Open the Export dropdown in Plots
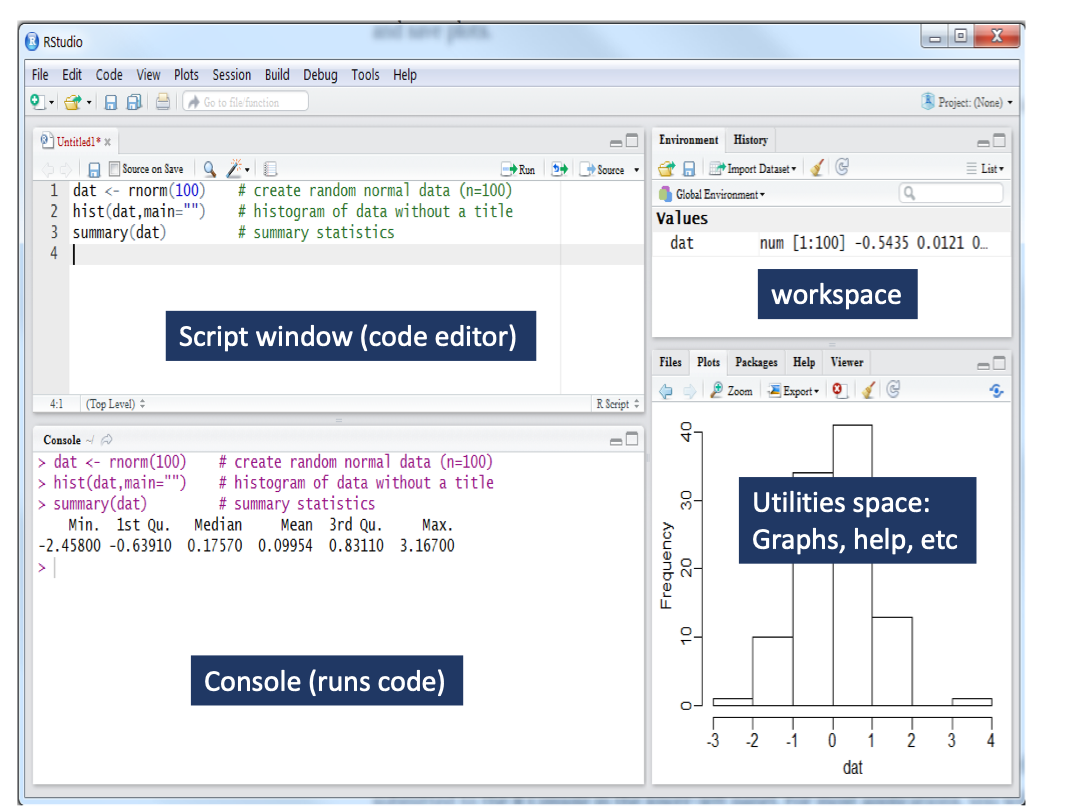The height and width of the screenshot is (810, 1080). (794, 391)
